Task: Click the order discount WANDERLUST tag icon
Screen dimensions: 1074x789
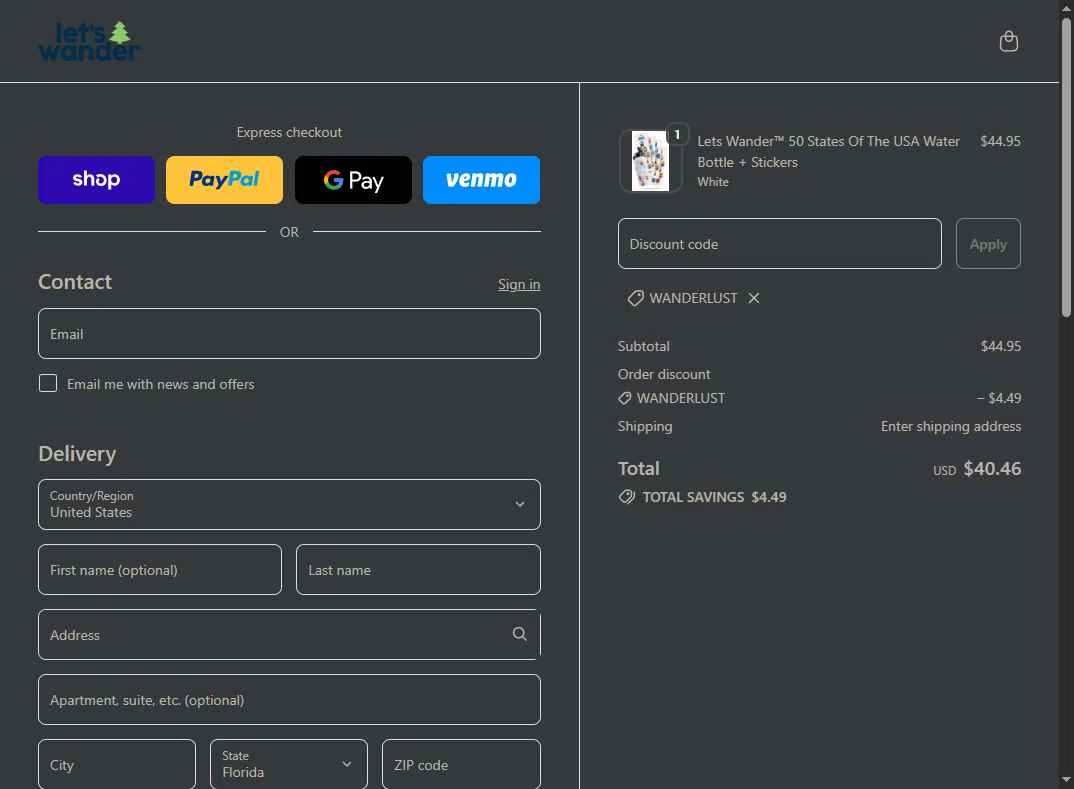Action: (x=625, y=398)
